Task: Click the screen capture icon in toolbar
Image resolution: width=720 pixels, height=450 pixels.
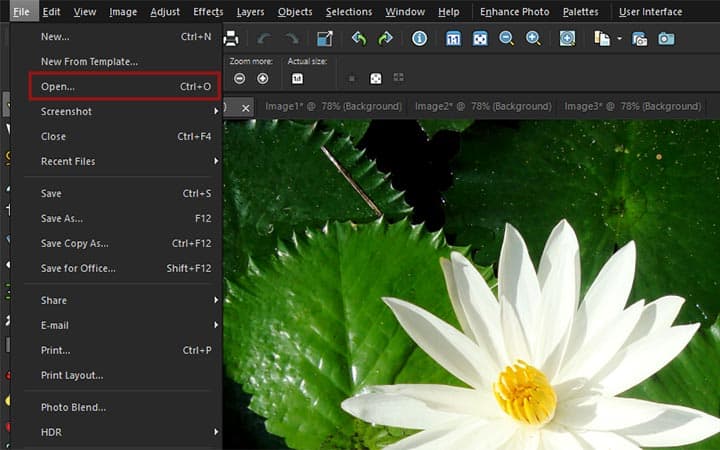Action: pyautogui.click(x=640, y=39)
